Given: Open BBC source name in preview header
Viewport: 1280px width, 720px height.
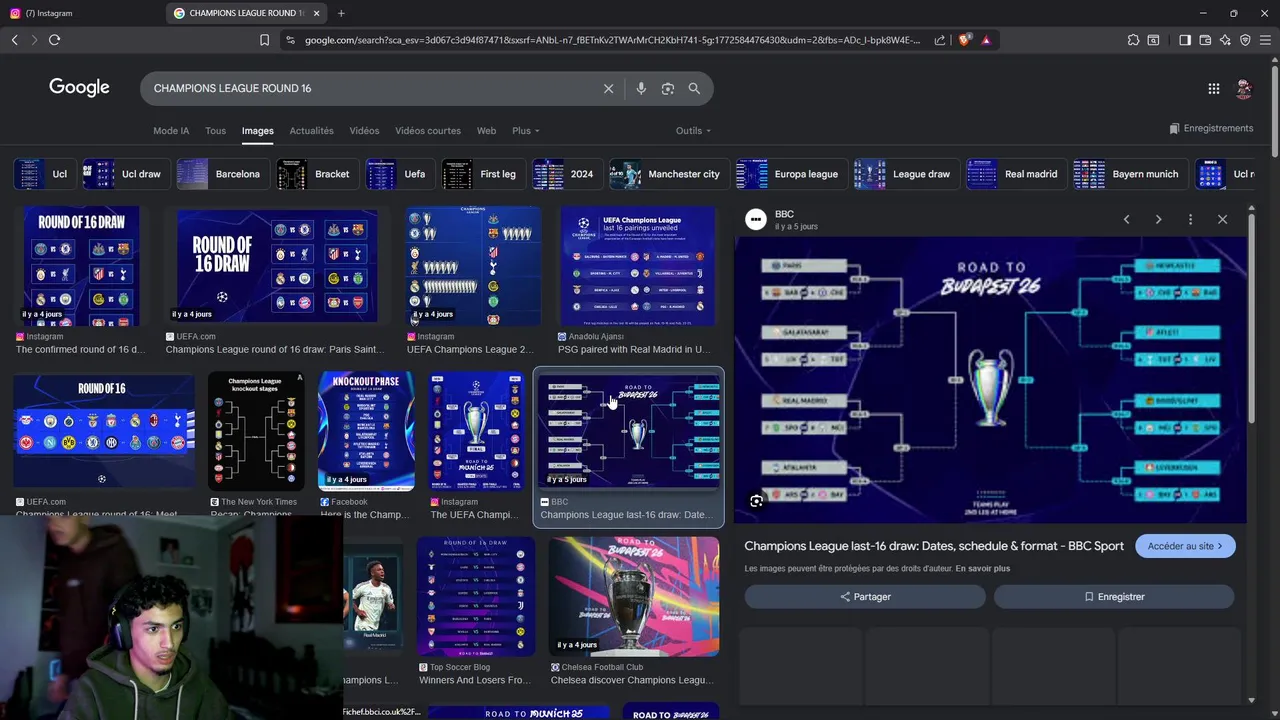Looking at the screenshot, I should 784,214.
